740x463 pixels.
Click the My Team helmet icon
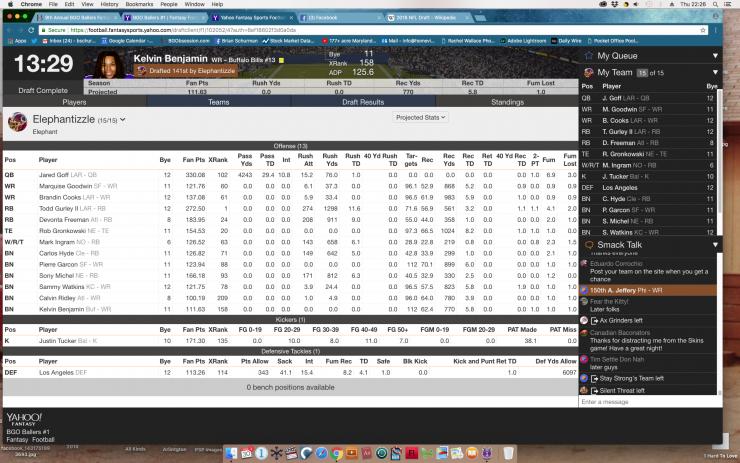pyautogui.click(x=589, y=73)
